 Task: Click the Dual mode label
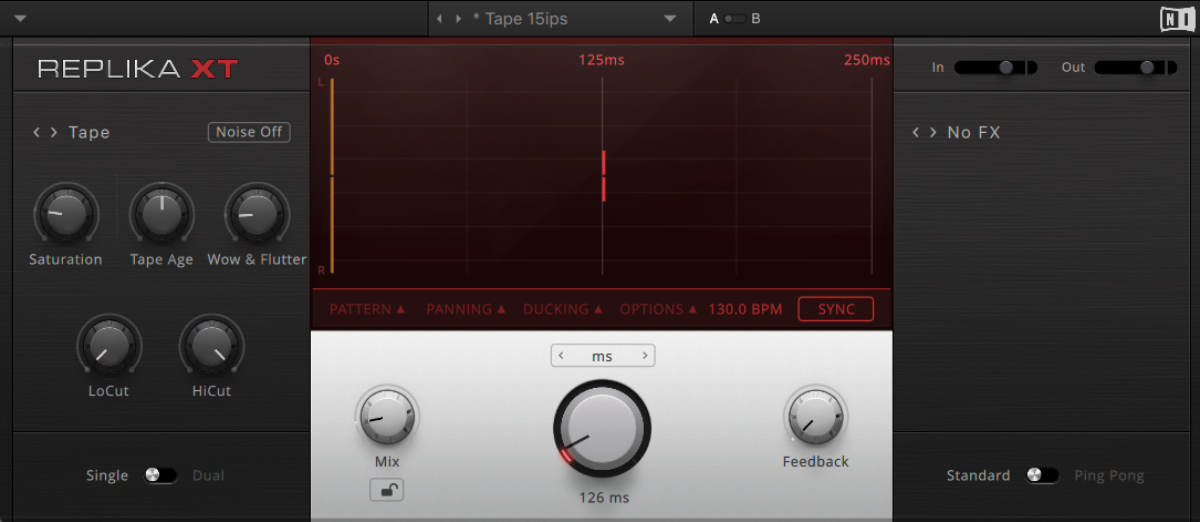tap(208, 475)
